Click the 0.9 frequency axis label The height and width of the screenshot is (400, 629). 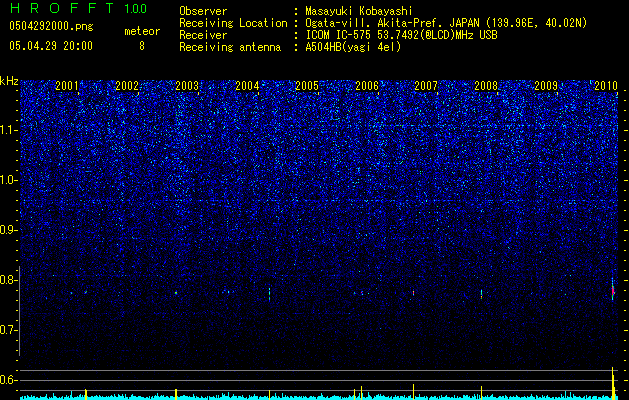pyautogui.click(x=9, y=230)
